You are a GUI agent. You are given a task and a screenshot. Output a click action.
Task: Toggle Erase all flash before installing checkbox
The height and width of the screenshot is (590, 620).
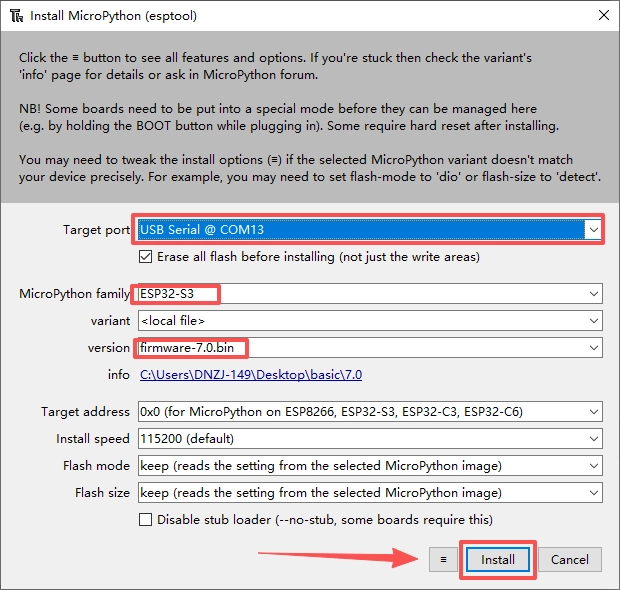tap(145, 257)
